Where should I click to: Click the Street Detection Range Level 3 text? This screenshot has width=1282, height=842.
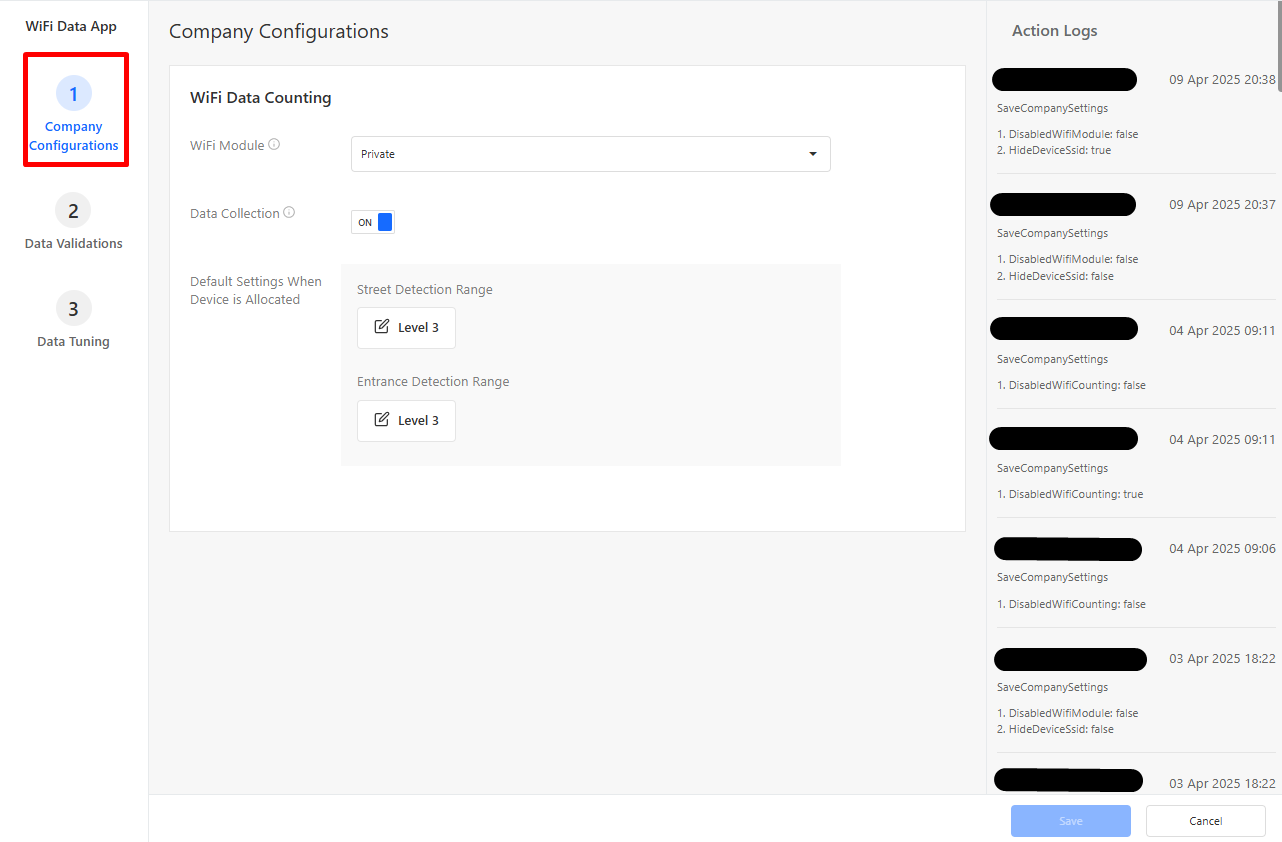pos(418,328)
